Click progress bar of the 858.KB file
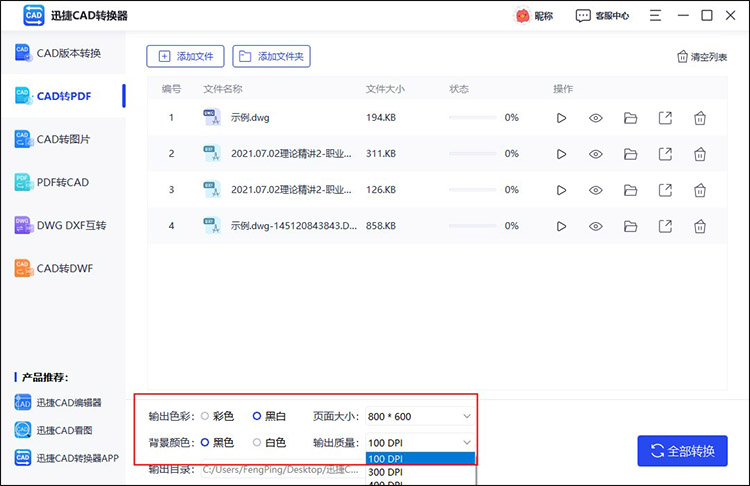This screenshot has width=750, height=486. tap(473, 226)
